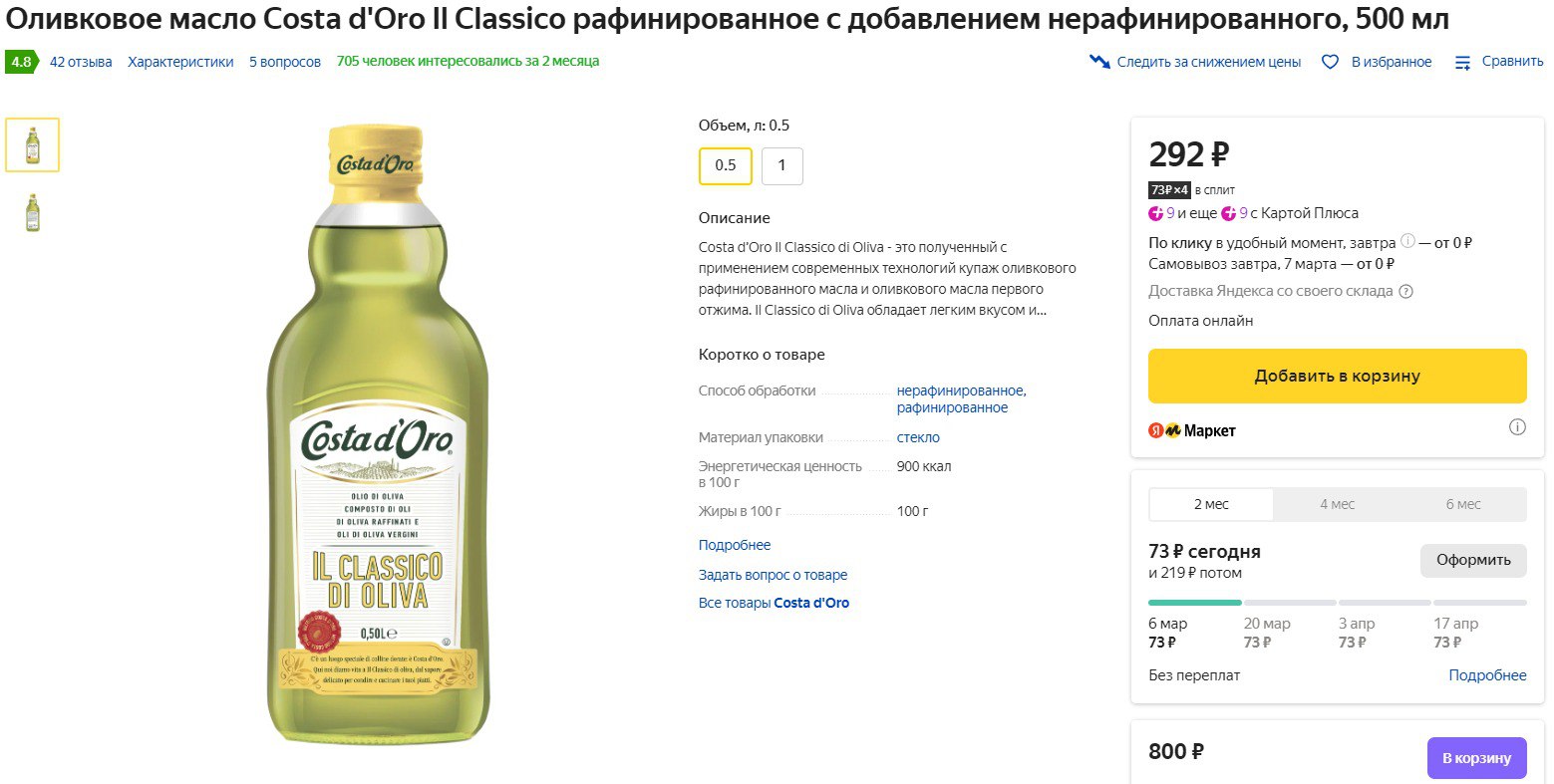Image resolution: width=1554 pixels, height=784 pixels.
Task: Click question icon beside Доставка Яндекса
Action: pos(1405,292)
